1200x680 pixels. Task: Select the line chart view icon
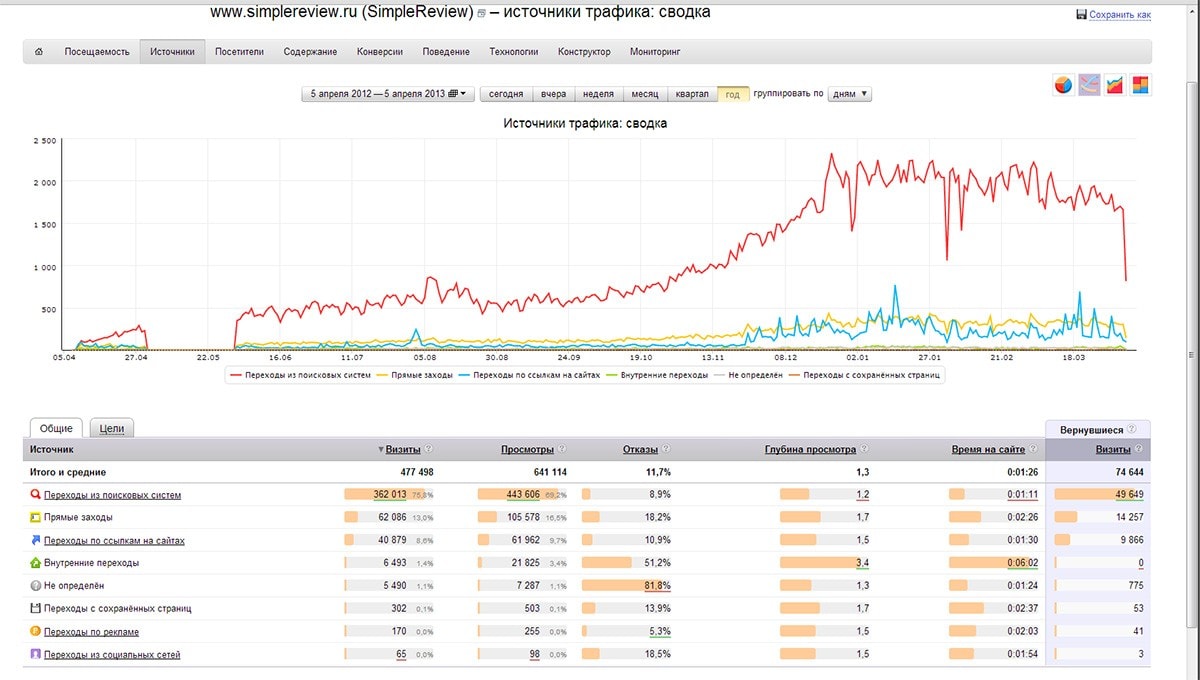[x=1089, y=86]
